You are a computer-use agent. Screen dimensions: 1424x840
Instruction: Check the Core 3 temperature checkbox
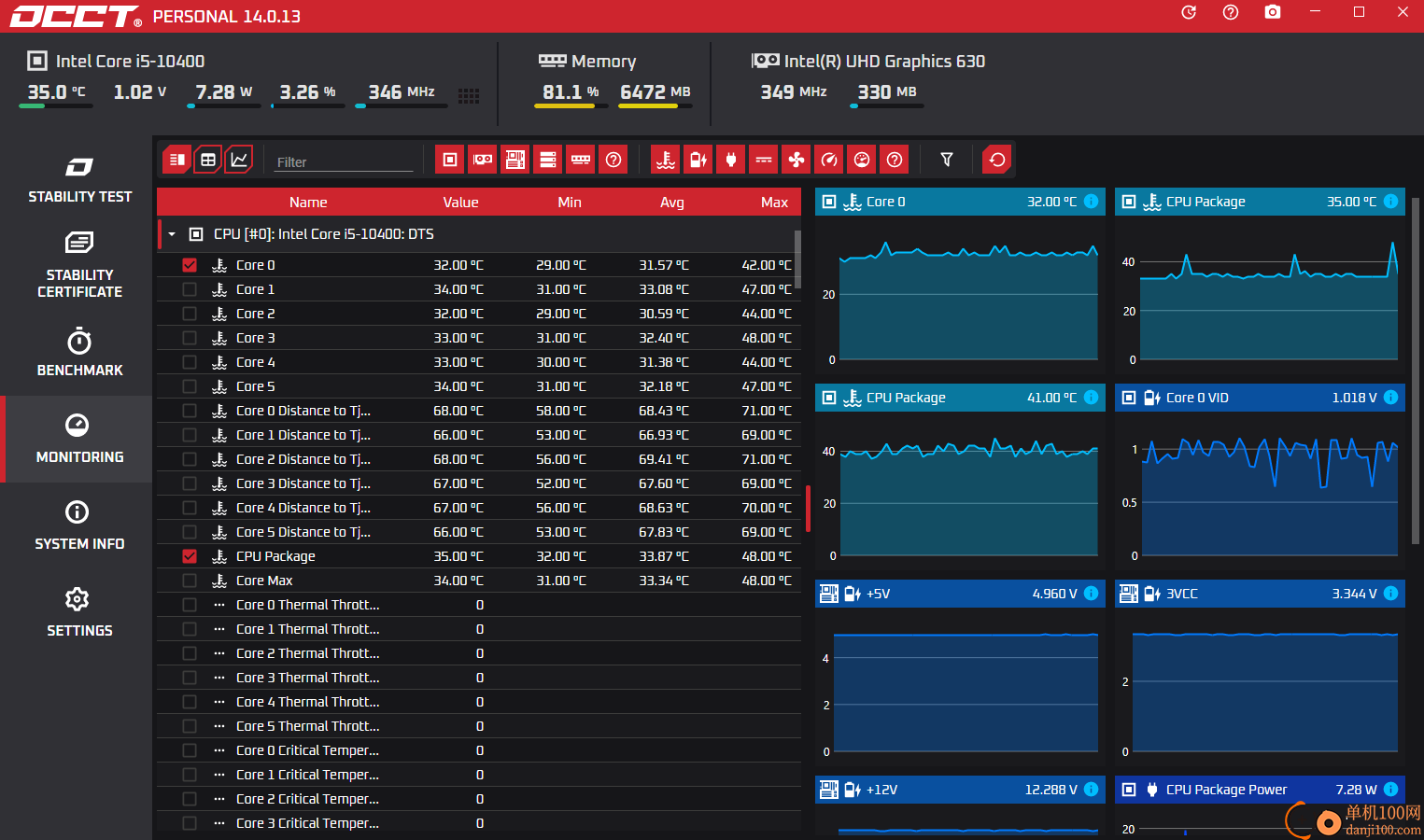(190, 338)
